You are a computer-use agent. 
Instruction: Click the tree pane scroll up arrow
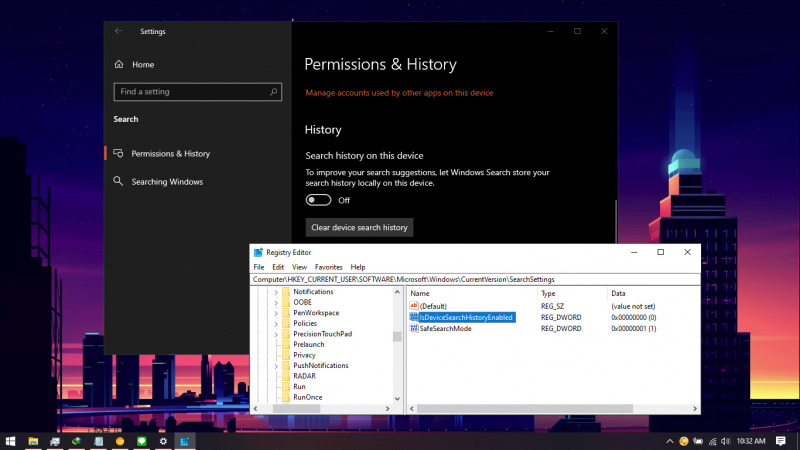point(397,292)
